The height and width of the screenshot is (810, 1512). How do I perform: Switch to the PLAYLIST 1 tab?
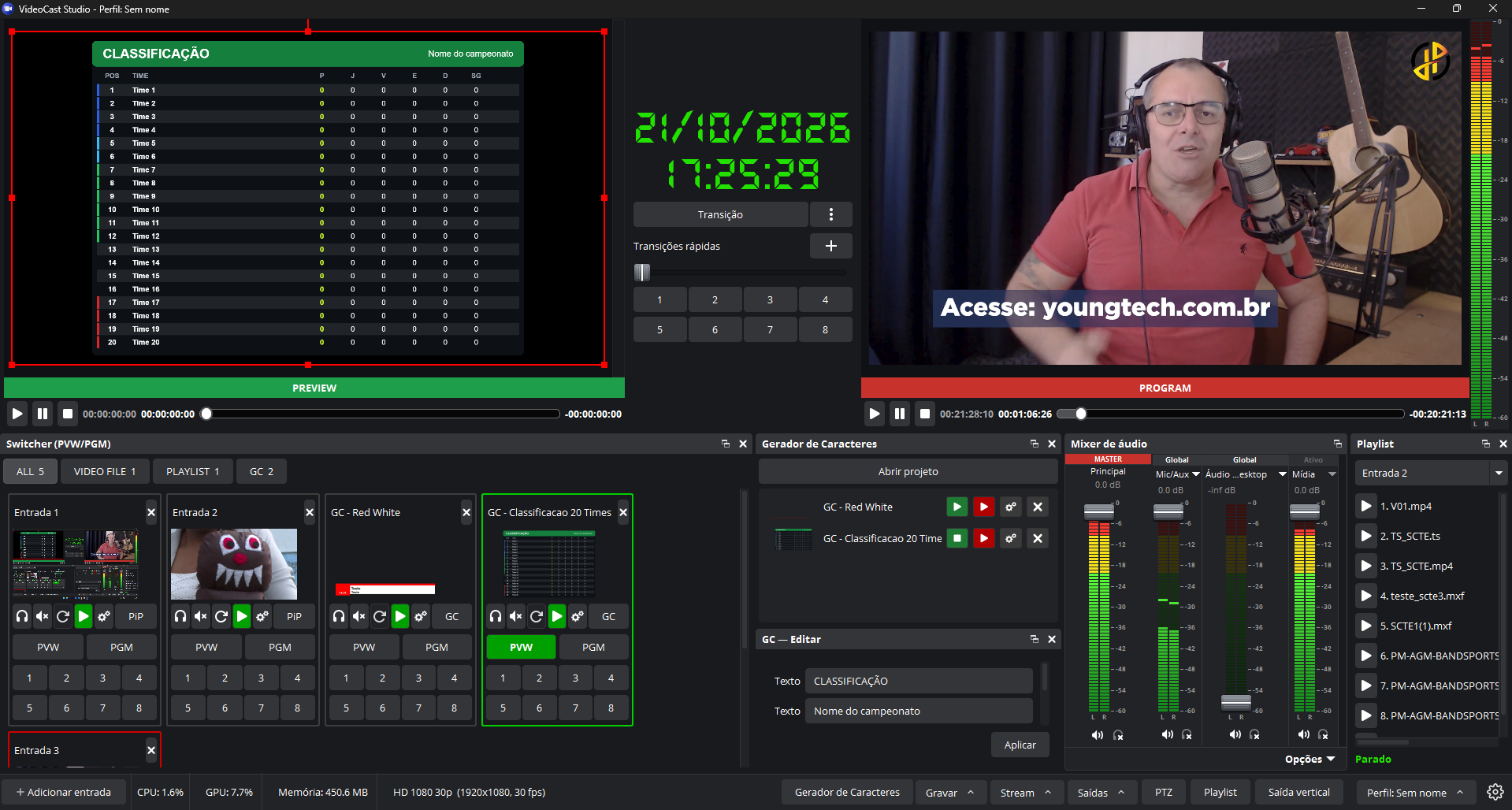point(192,471)
